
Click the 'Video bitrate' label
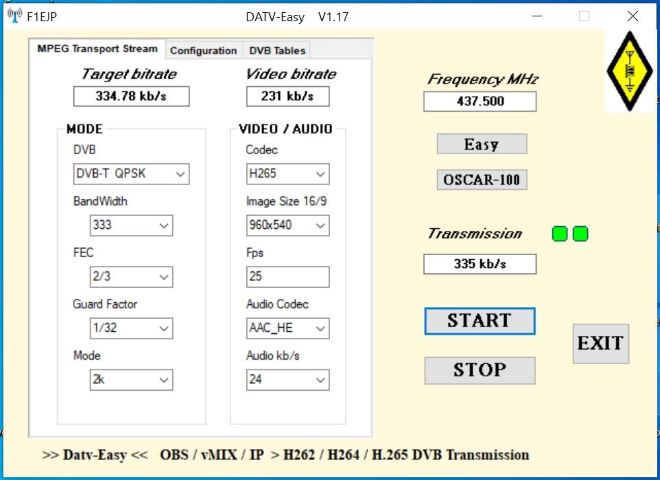coord(291,74)
